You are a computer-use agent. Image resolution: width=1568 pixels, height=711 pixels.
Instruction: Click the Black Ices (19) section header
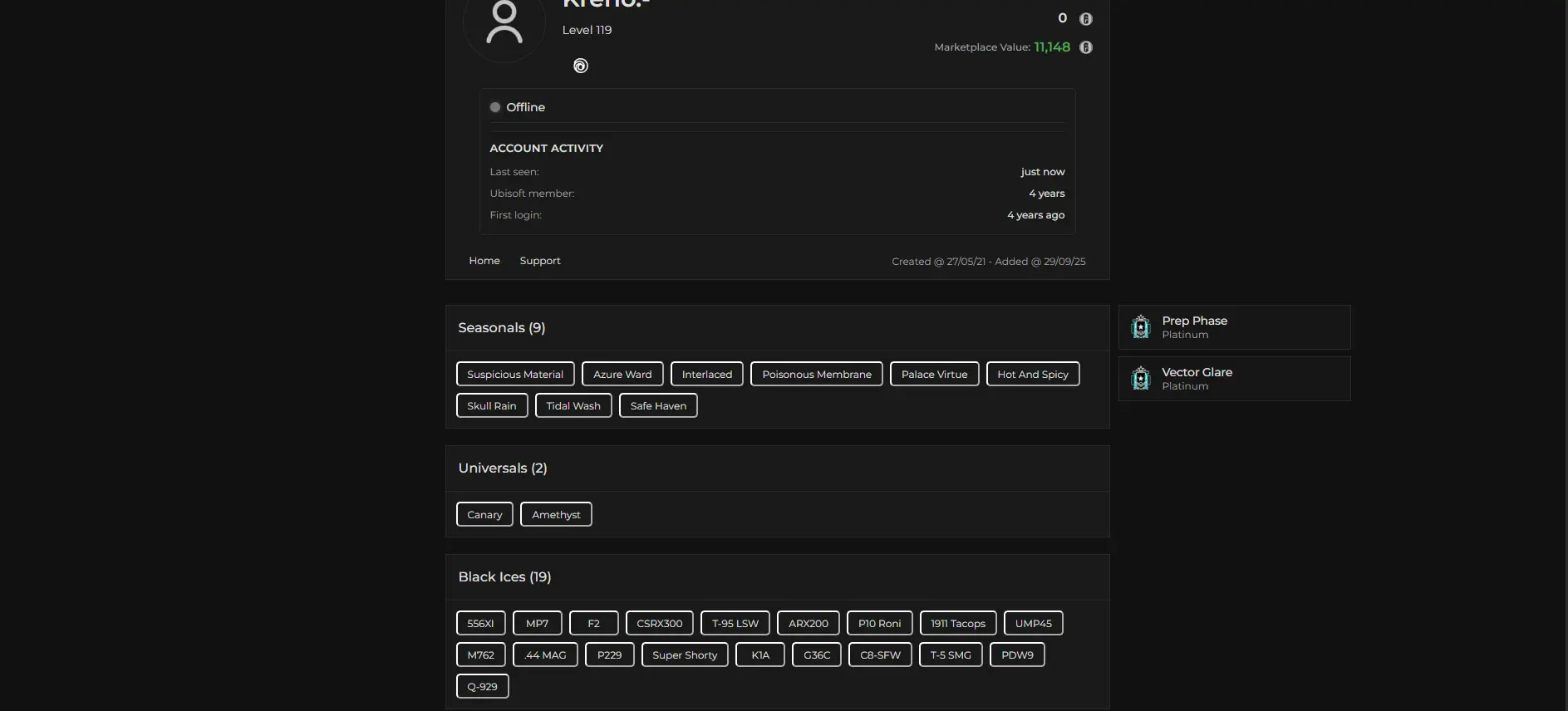(x=504, y=577)
